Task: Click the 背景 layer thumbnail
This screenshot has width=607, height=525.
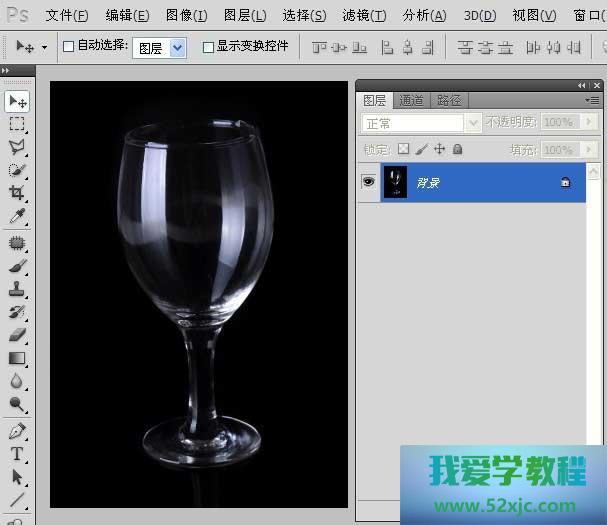Action: pyautogui.click(x=396, y=182)
